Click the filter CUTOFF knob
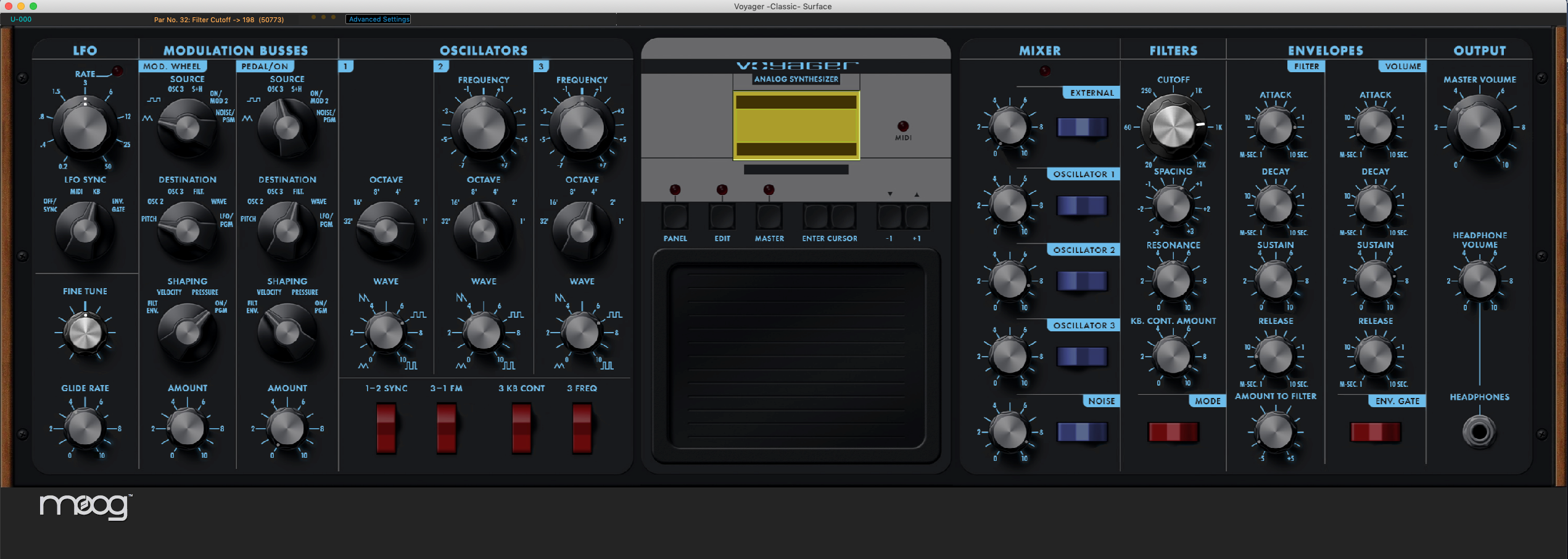Screen dimensions: 1568x559 1173,128
